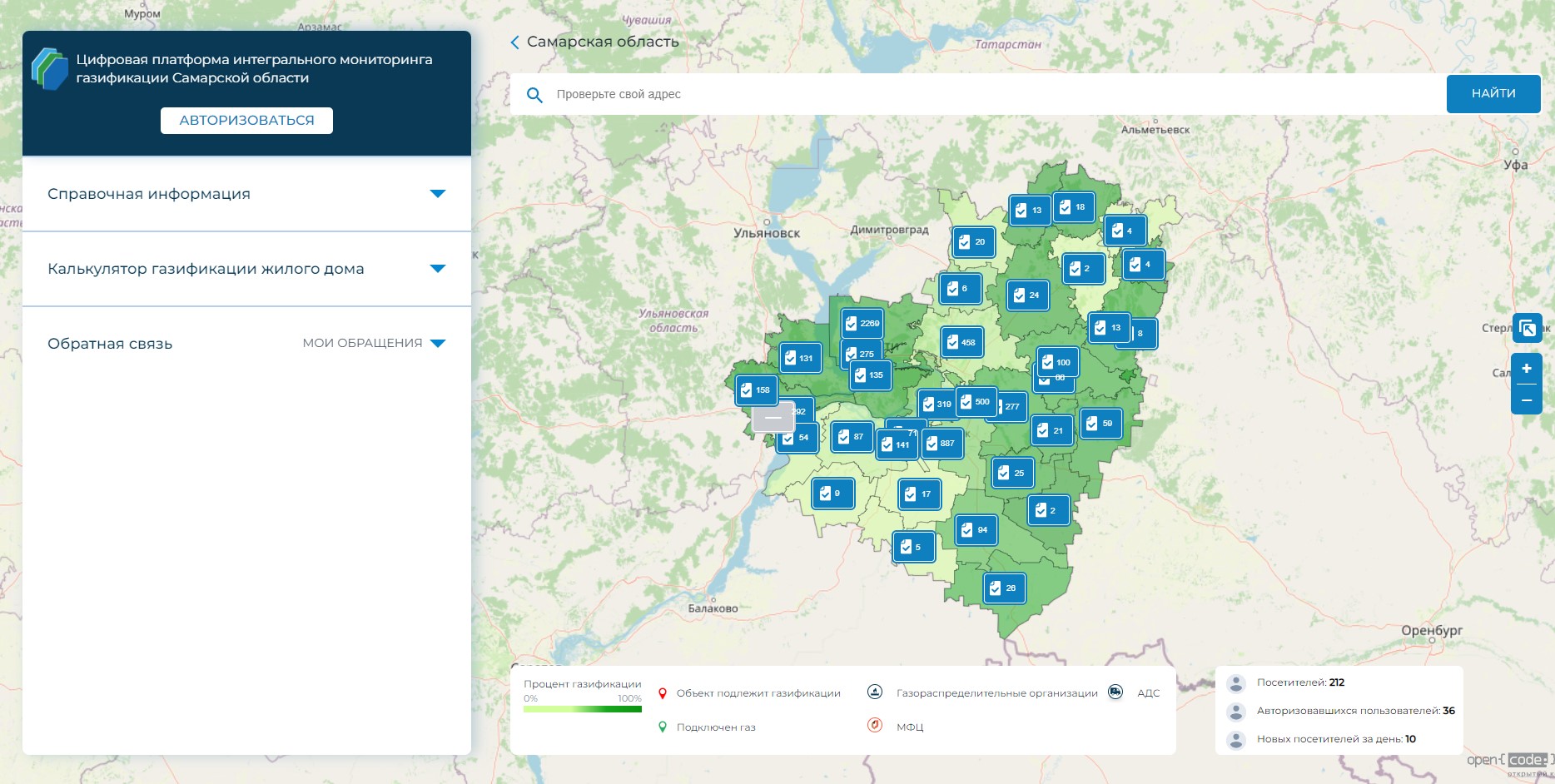The height and width of the screenshot is (784, 1555).
Task: Click the map cluster marker labeled 458
Action: (961, 342)
